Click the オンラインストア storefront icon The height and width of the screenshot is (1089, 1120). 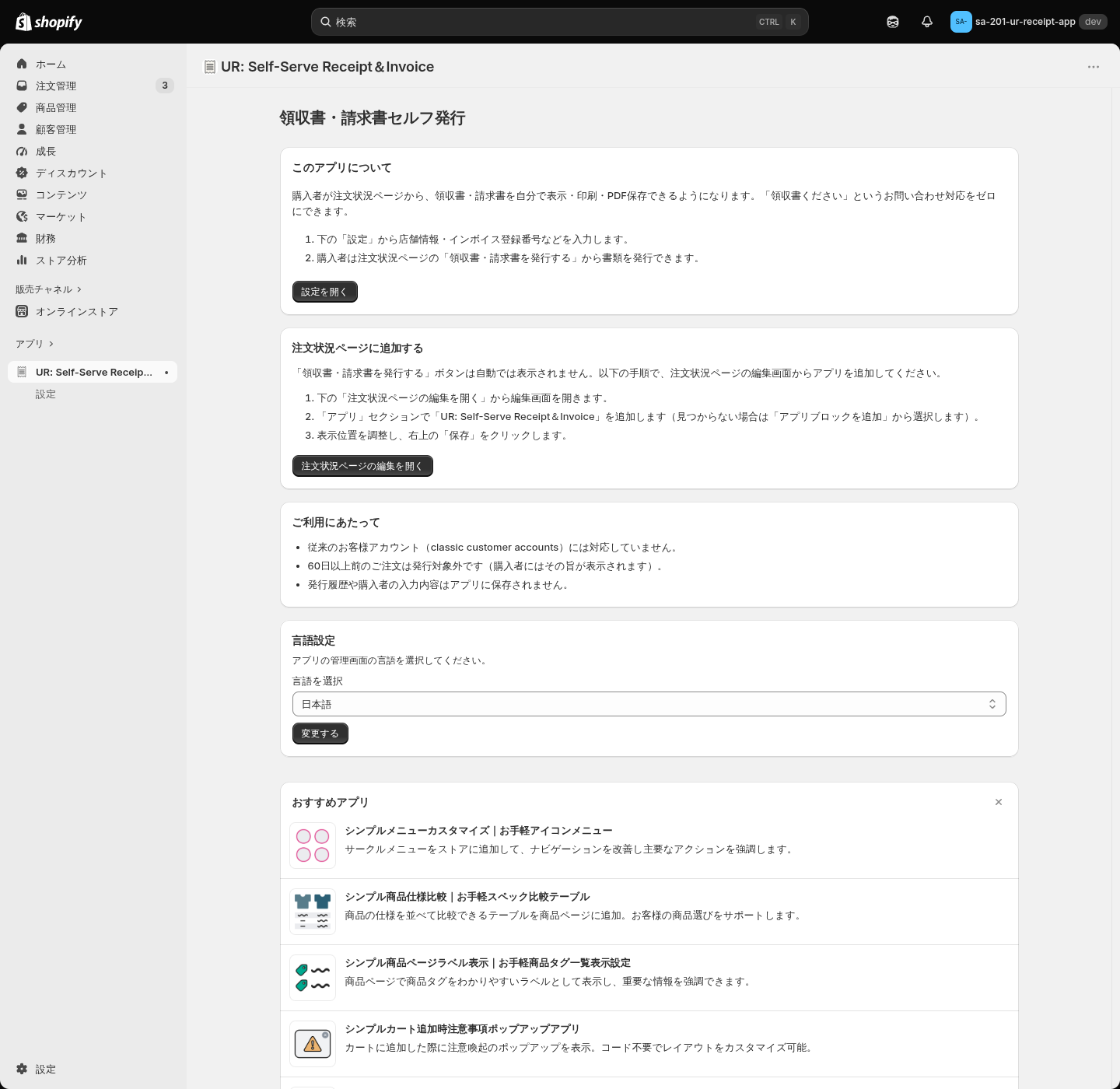pyautogui.click(x=22, y=311)
